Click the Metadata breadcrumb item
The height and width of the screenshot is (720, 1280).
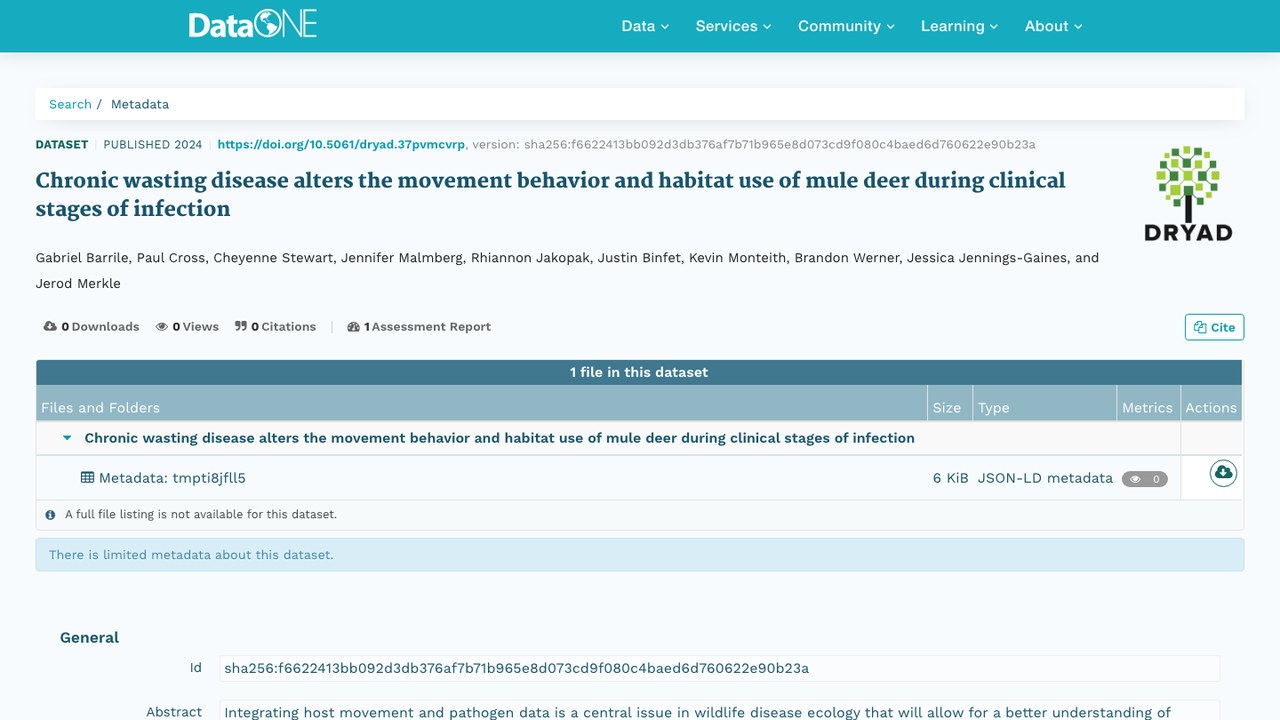140,104
